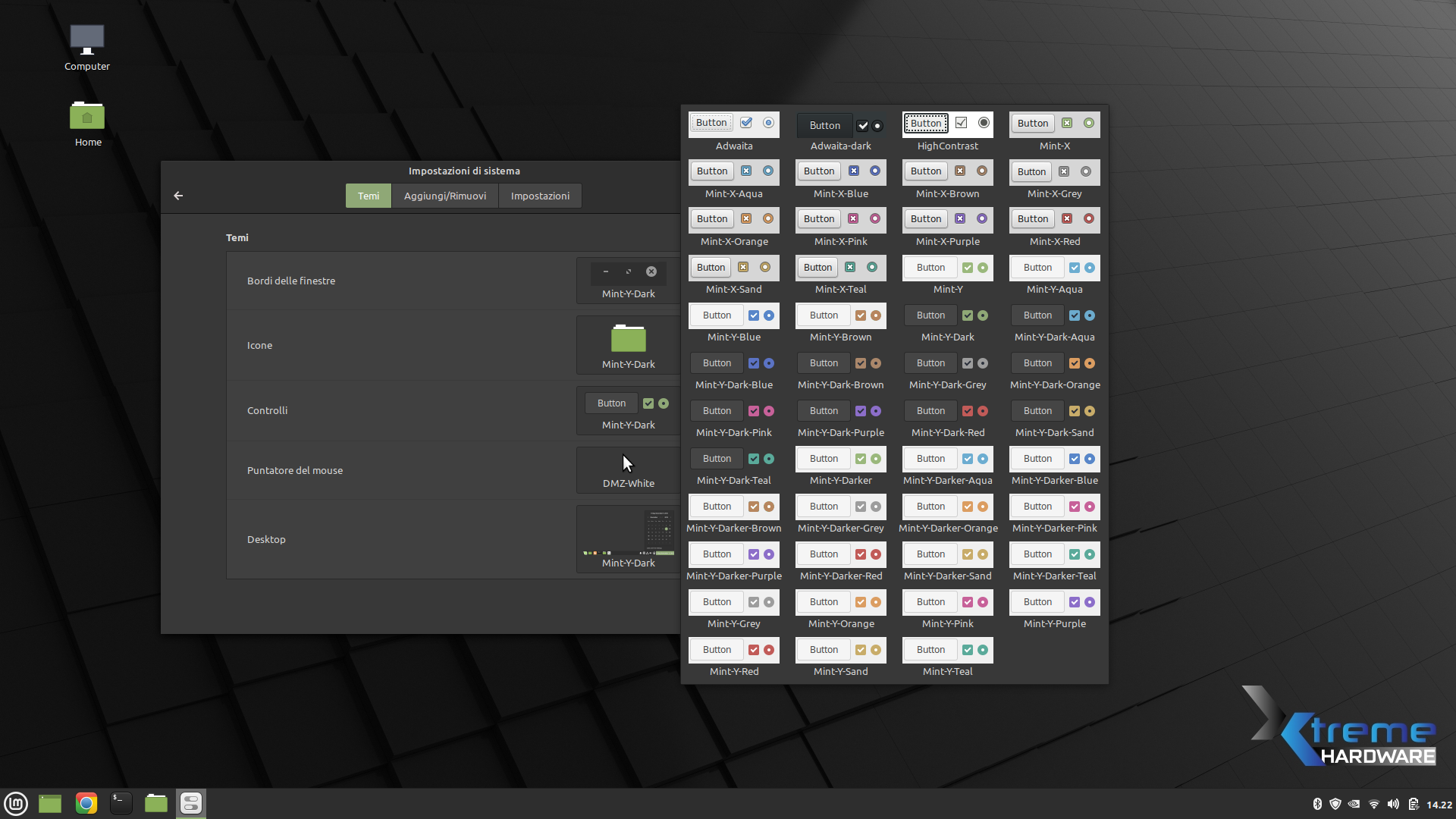Click the volume icon in system tray
The width and height of the screenshot is (1456, 819).
1393,805
